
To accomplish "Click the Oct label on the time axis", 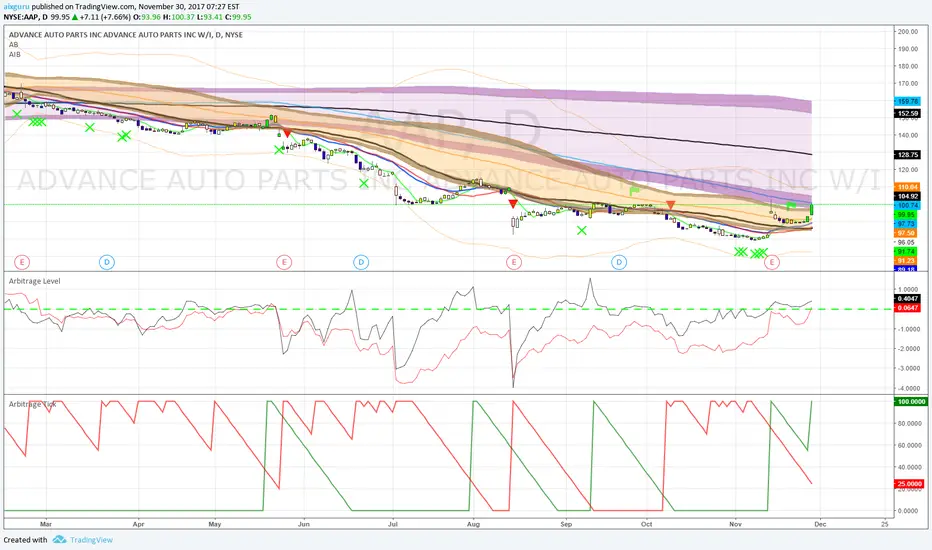I will (647, 524).
